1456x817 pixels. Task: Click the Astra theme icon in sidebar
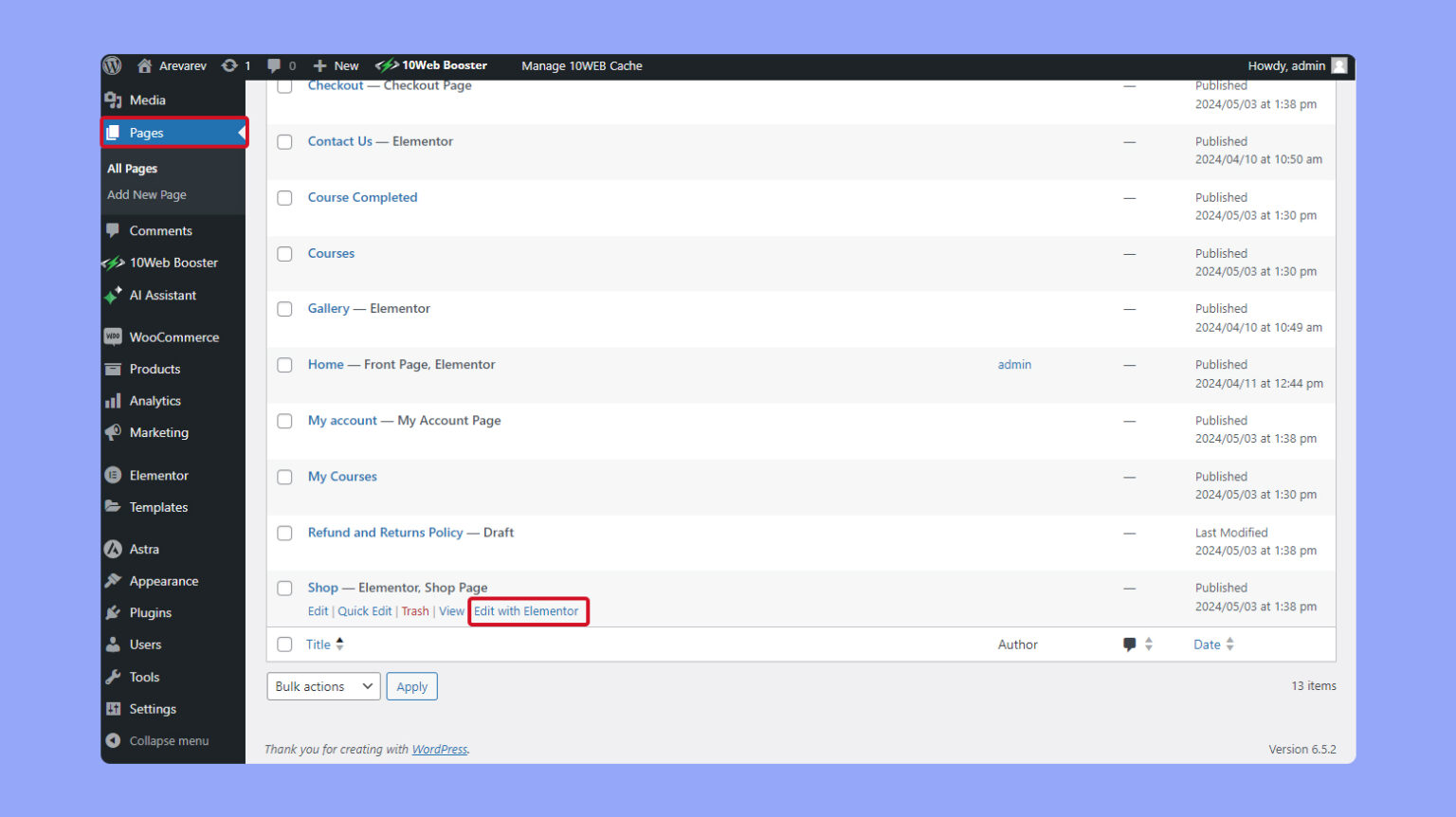click(x=115, y=549)
